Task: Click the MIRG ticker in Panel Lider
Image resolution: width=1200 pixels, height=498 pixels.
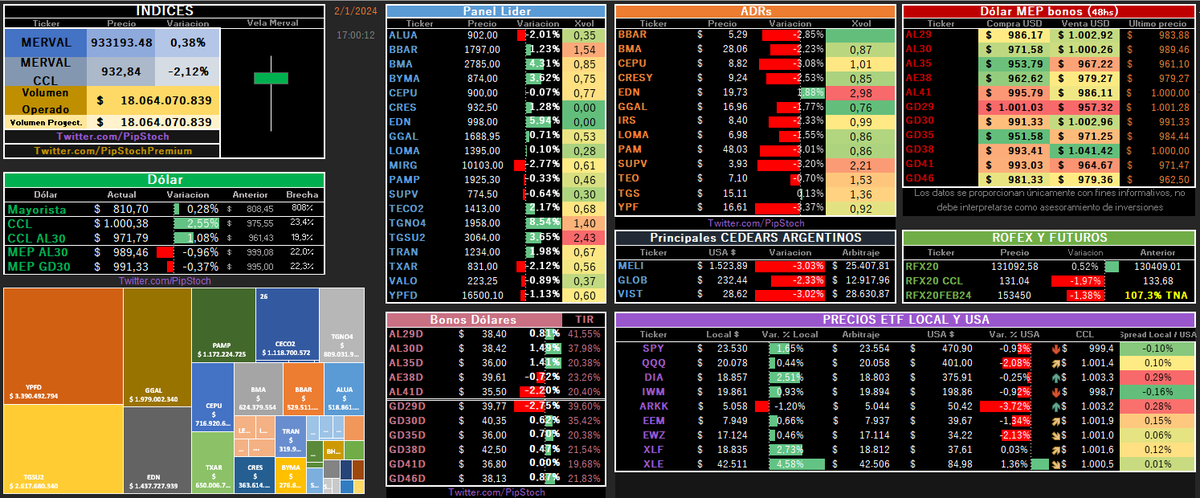Action: point(404,165)
